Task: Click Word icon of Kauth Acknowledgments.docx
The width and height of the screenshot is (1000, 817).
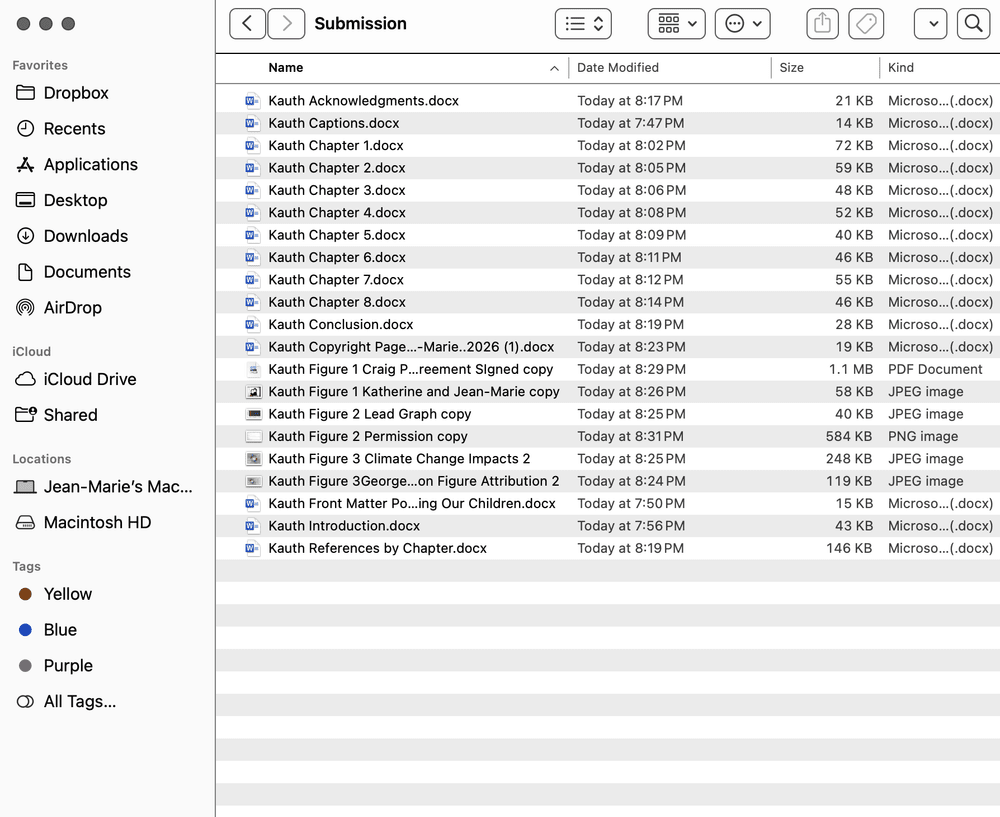Action: (253, 101)
